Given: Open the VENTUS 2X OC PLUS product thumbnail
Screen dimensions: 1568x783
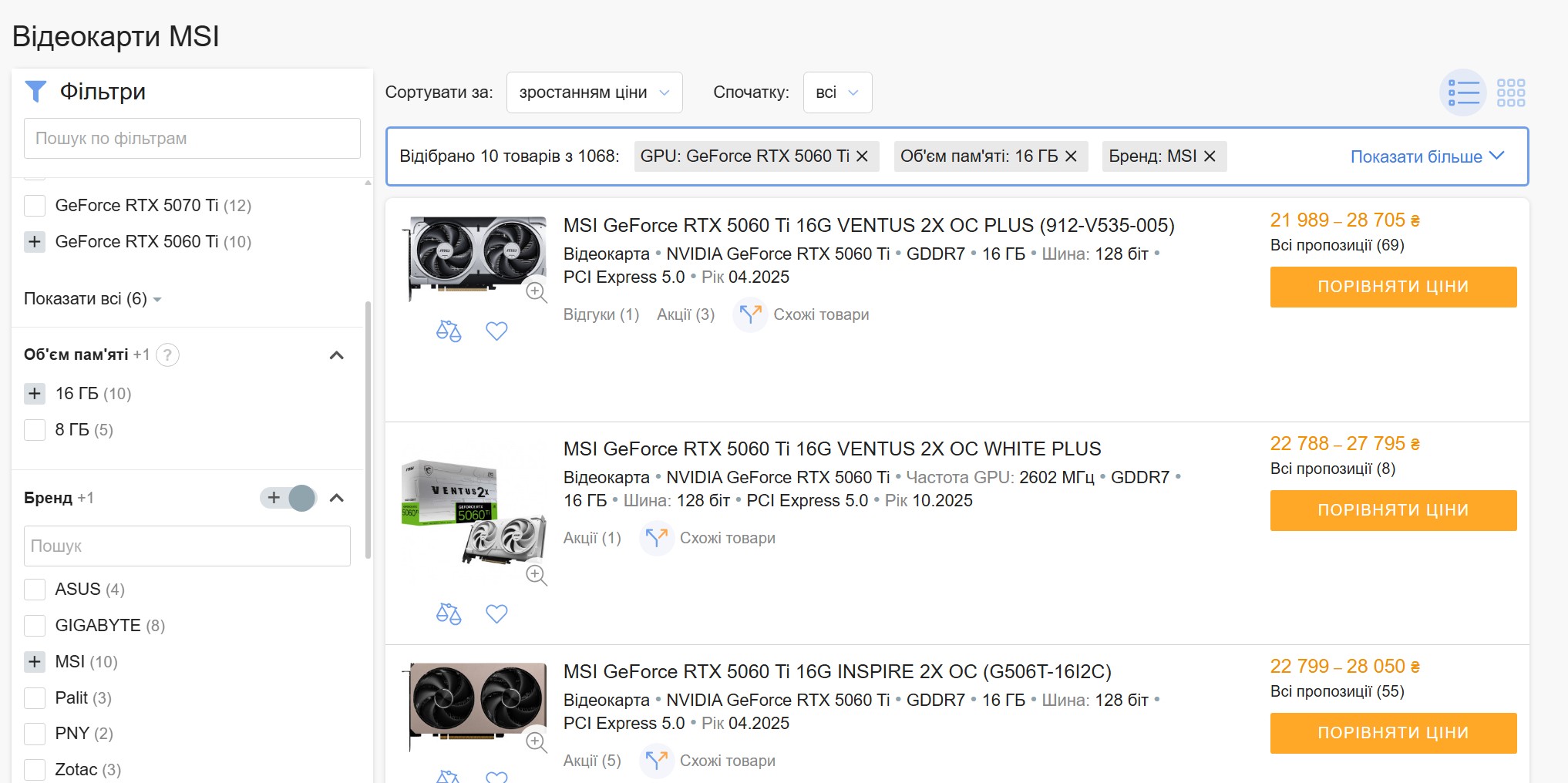Looking at the screenshot, I should point(477,260).
